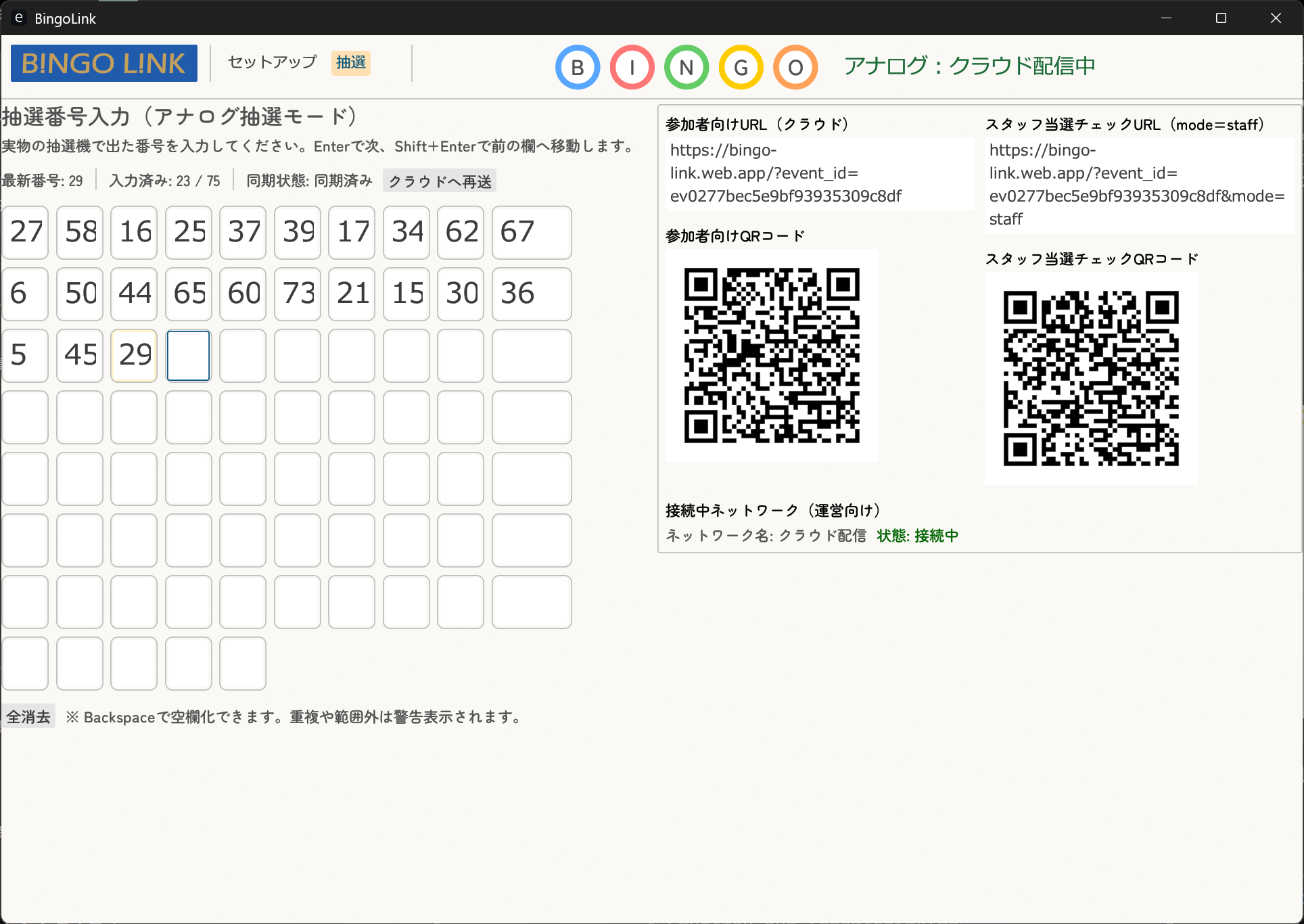Click the スタッフ当選チェックQRコード label

pyautogui.click(x=1092, y=259)
